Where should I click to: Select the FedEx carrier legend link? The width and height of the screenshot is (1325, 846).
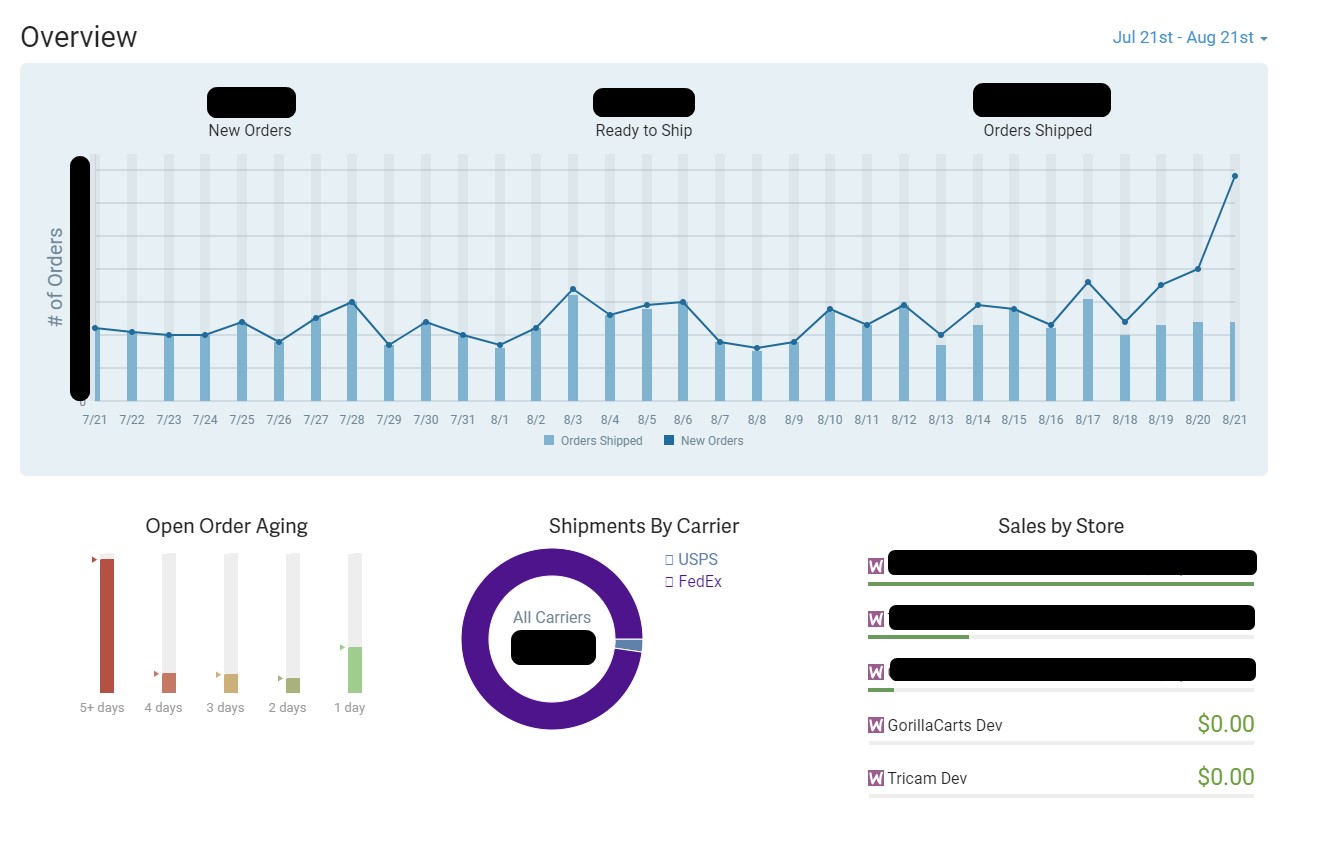click(700, 582)
